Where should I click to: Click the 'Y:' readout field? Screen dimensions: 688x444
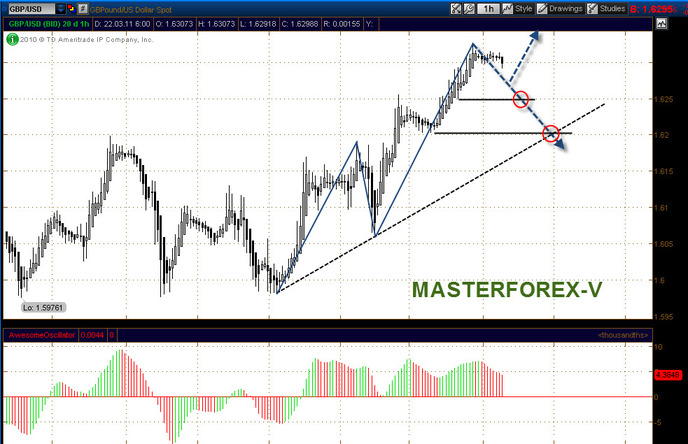[x=369, y=24]
